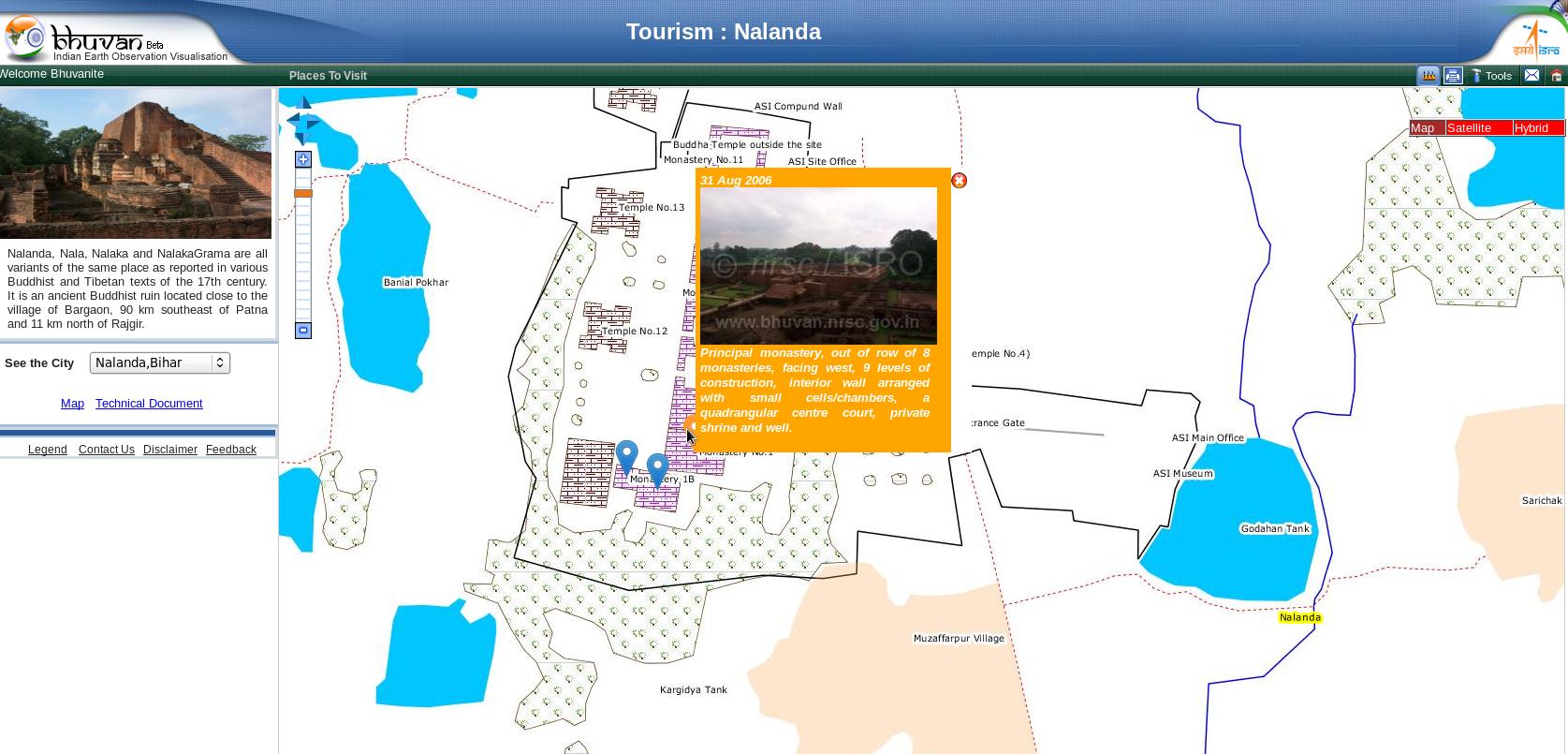The image size is (1568, 754).
Task: Click the home icon in the toolbar
Action: 1557,75
